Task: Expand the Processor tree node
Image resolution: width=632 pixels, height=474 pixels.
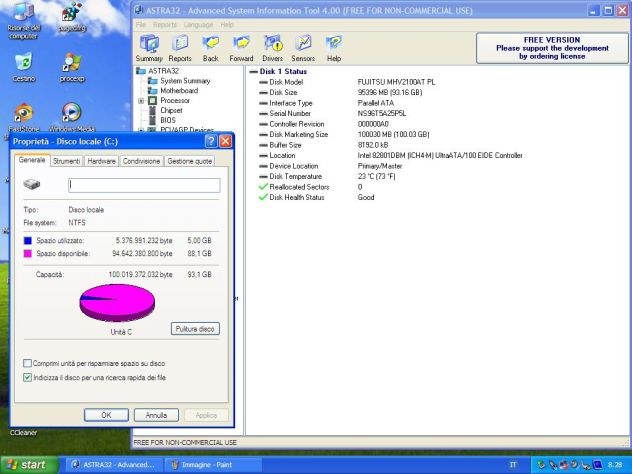Action: coord(141,101)
